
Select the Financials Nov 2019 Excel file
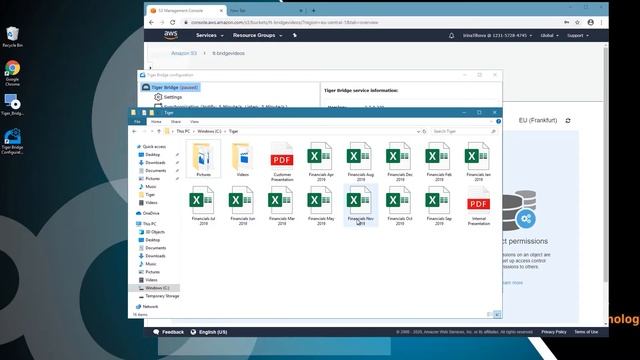360,205
